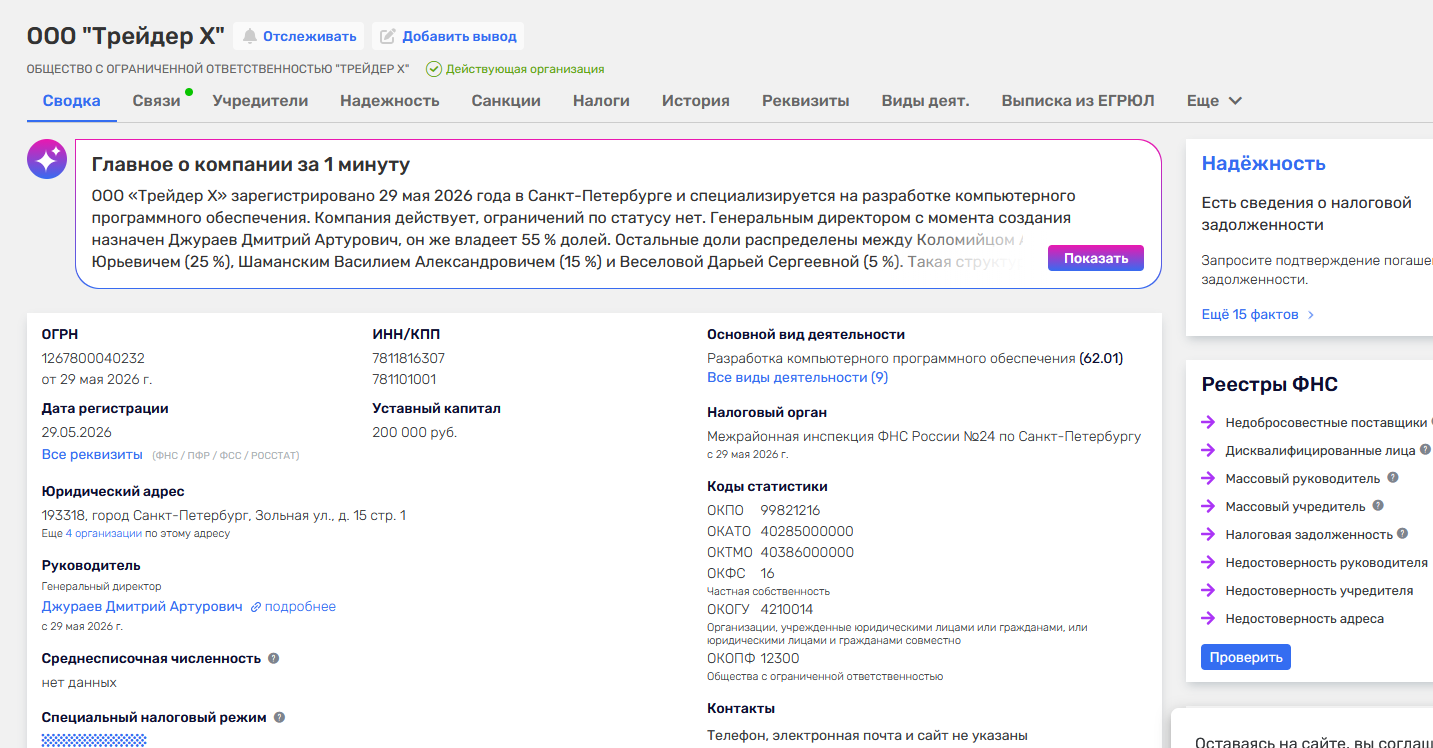1433x748 pixels.
Task: Open the Учредители tab
Action: tap(260, 101)
